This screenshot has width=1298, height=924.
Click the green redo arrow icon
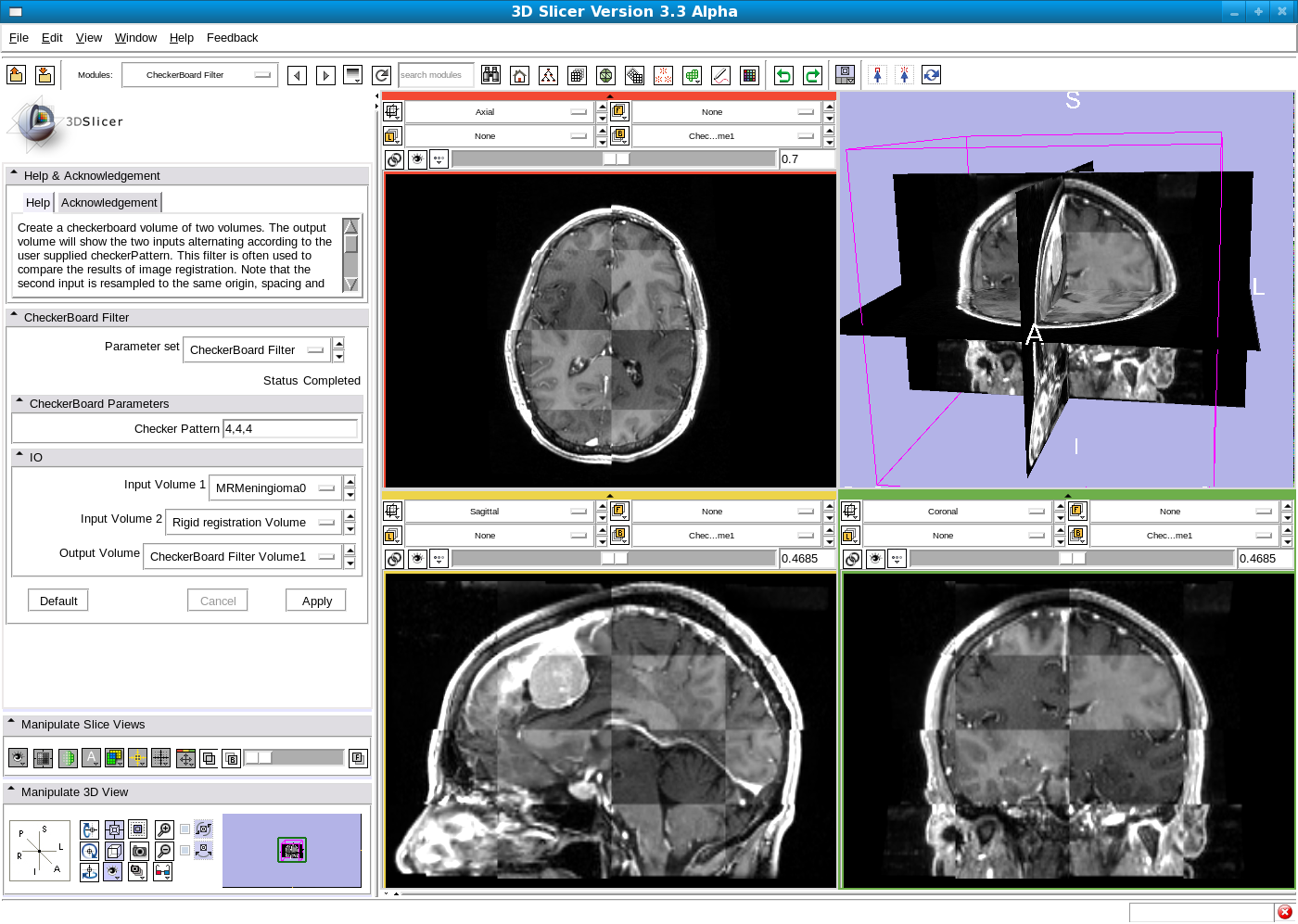tap(812, 76)
